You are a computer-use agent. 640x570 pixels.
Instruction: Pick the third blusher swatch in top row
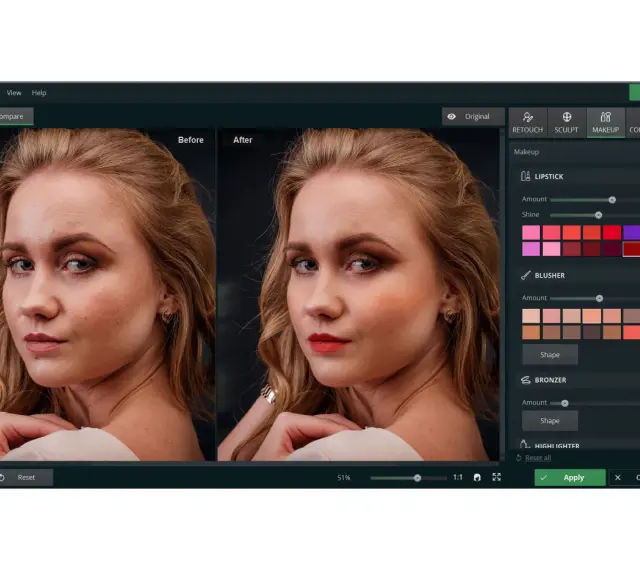point(571,316)
